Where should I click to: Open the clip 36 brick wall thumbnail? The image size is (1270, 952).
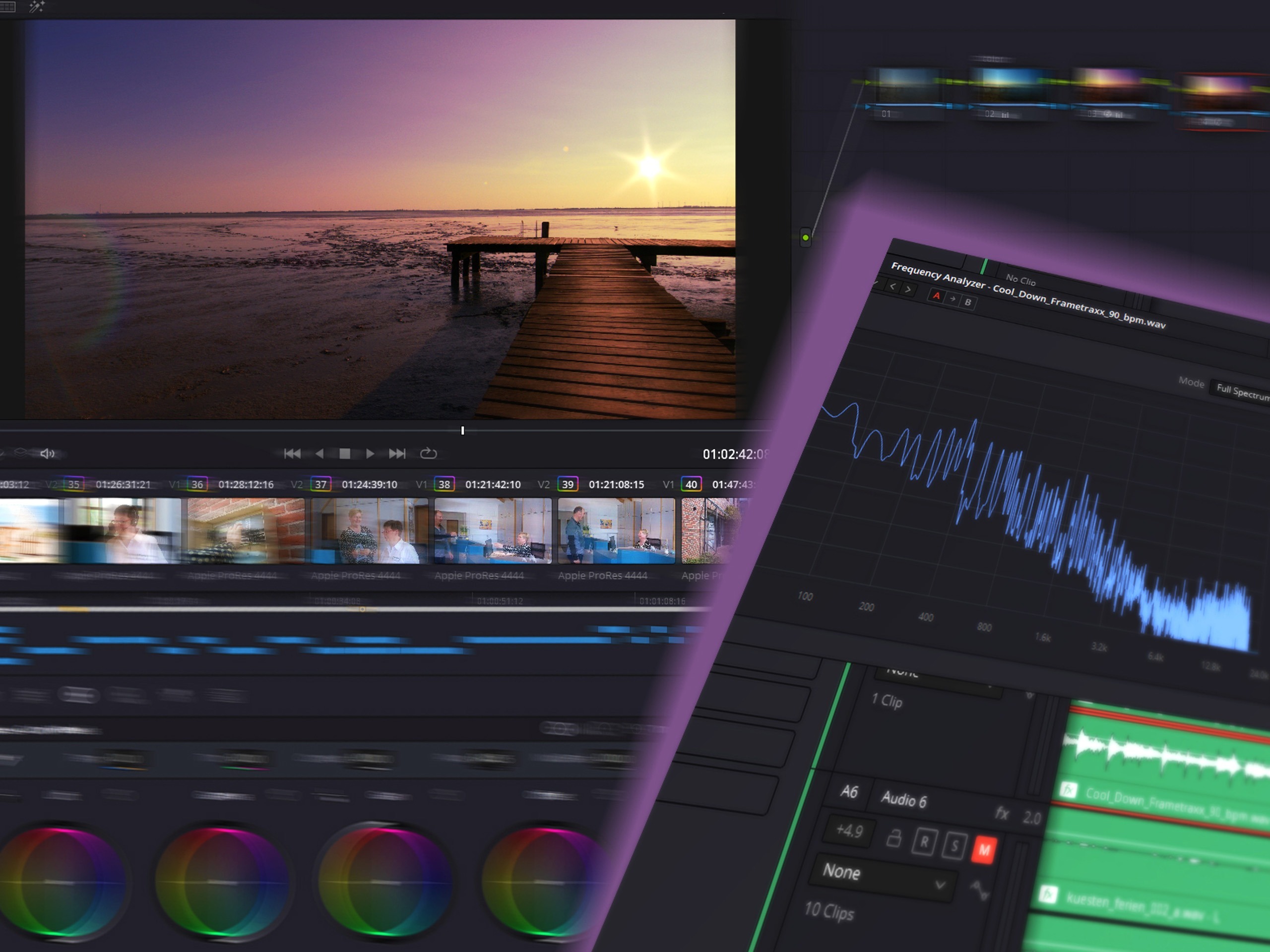(x=246, y=531)
